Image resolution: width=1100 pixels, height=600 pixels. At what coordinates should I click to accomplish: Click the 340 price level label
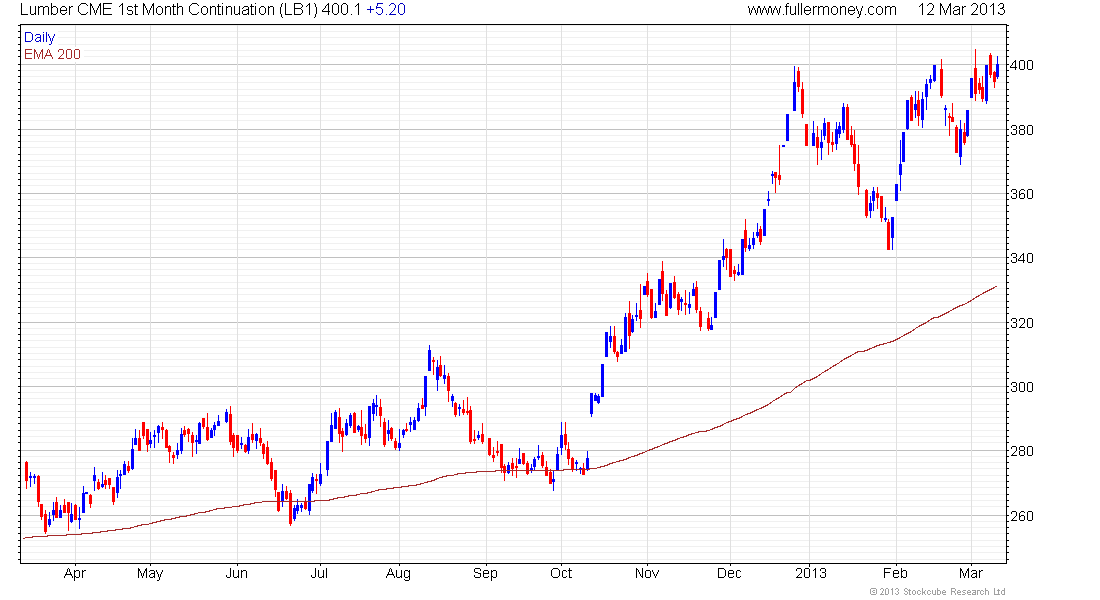pos(1026,259)
